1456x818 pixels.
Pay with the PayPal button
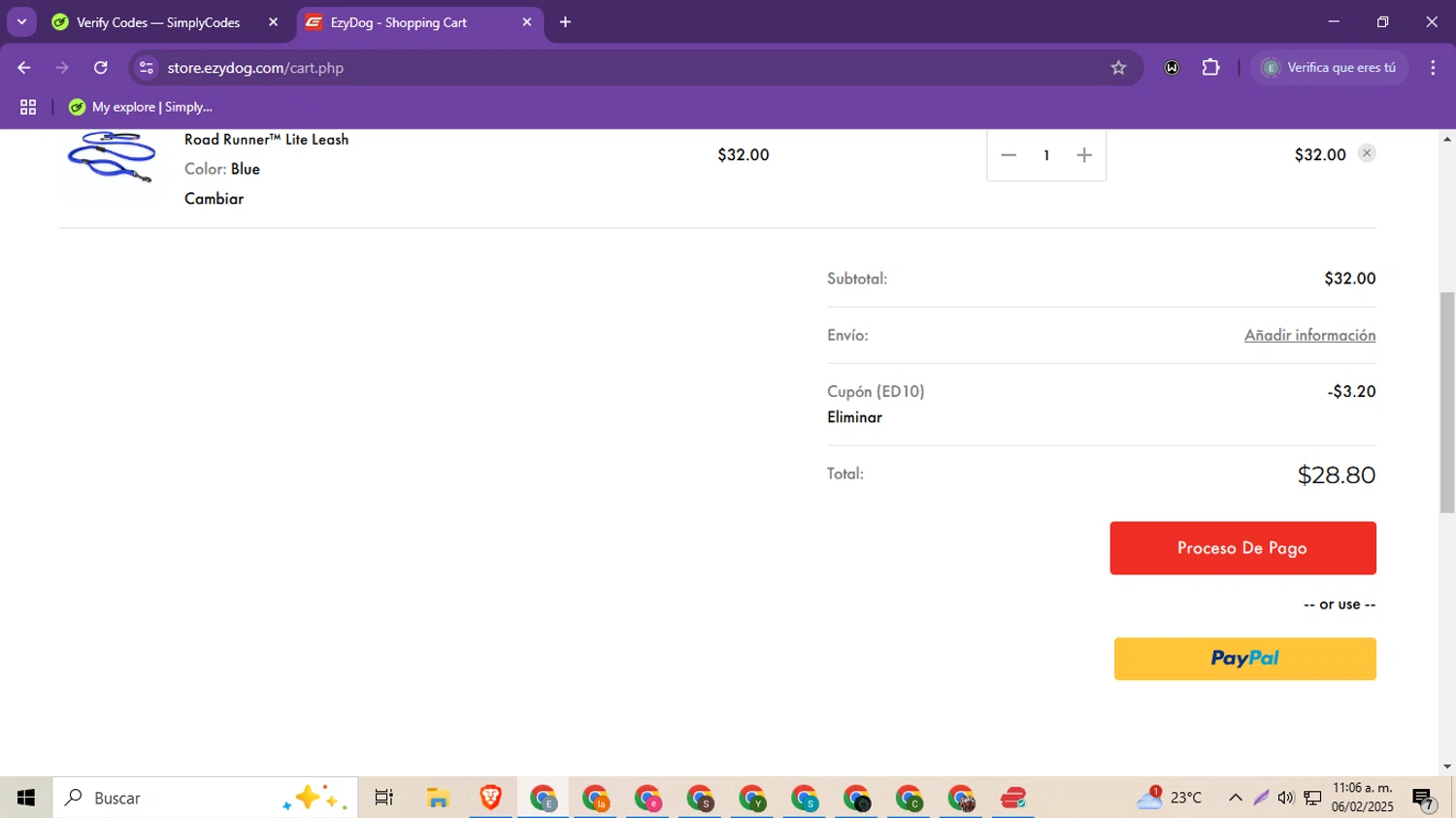click(x=1244, y=659)
